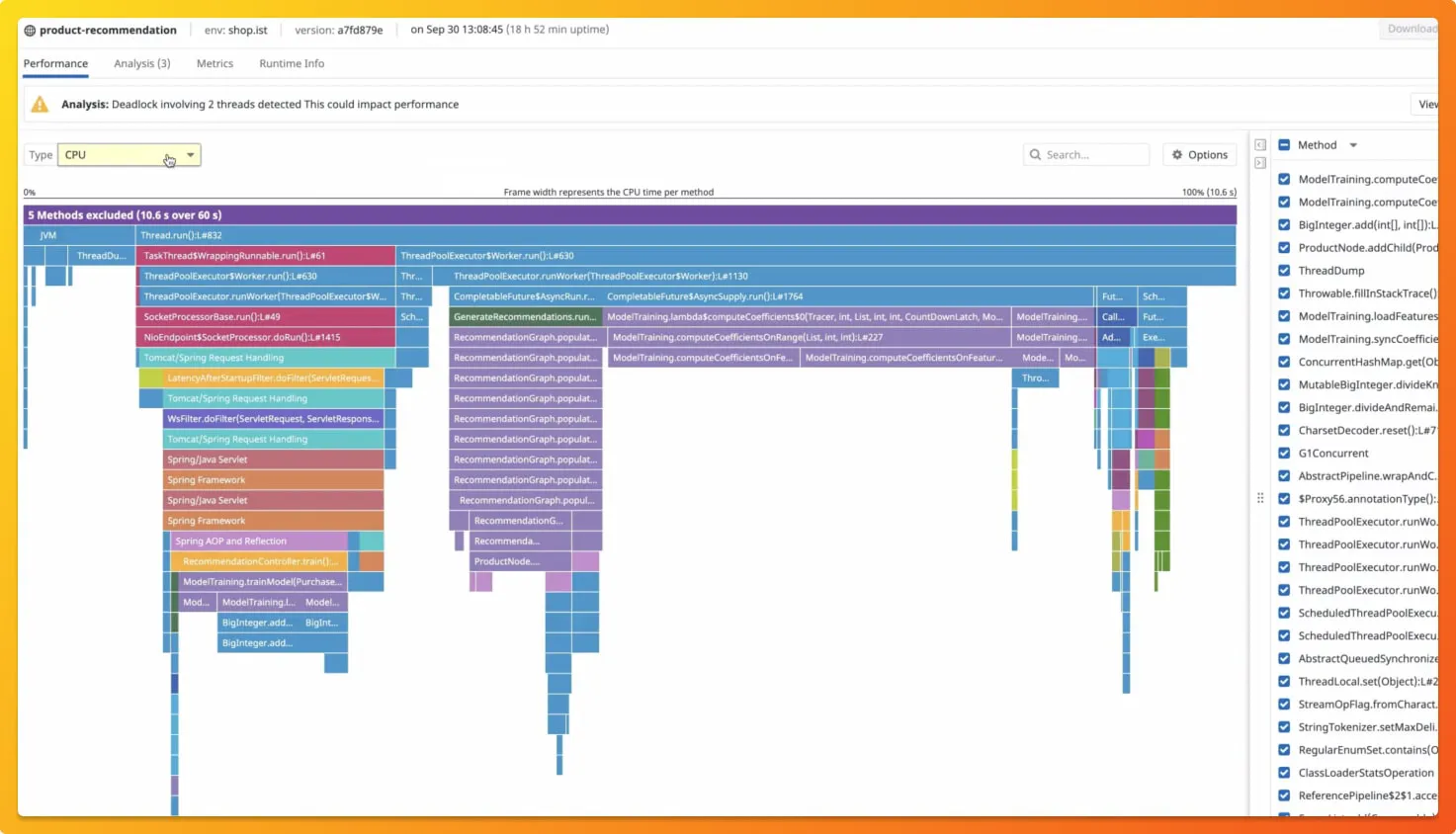Click the globe icon beside product-recommendation
Image resolution: width=1456 pixels, height=834 pixels.
pos(30,30)
